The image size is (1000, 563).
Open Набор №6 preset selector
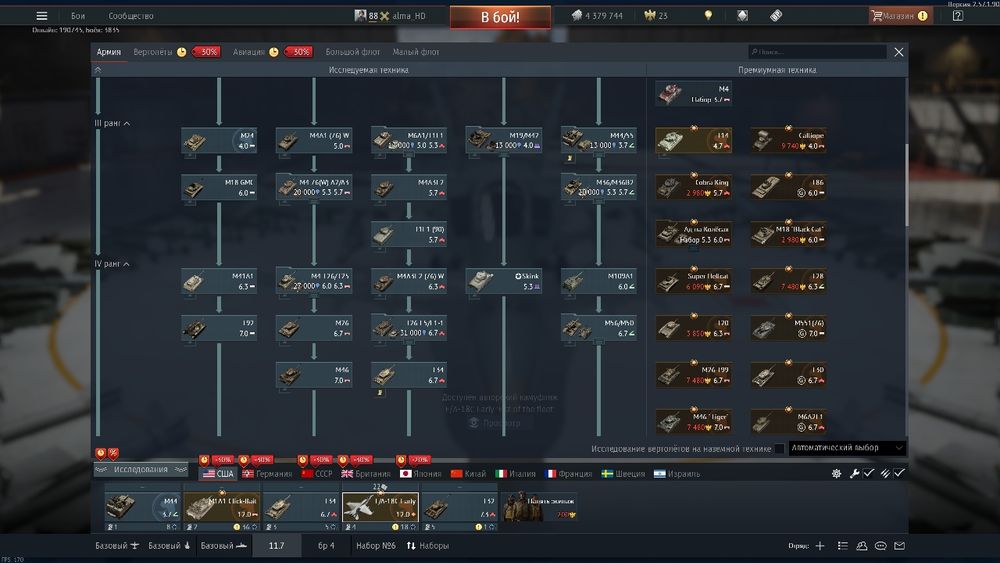[x=376, y=546]
